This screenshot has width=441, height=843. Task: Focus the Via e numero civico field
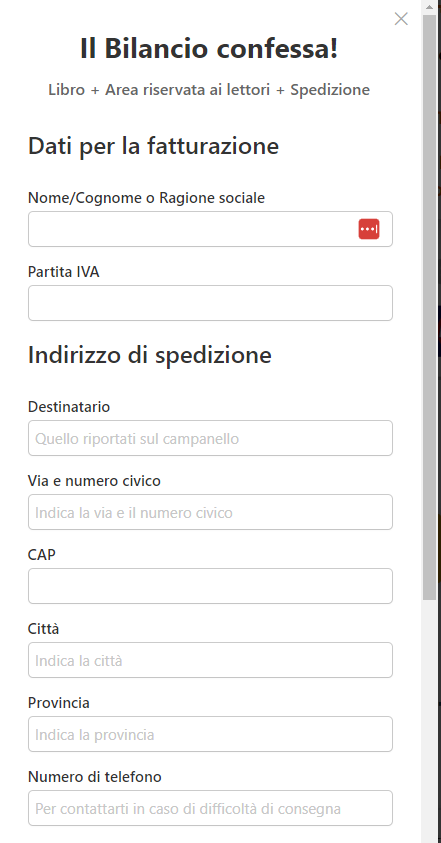click(210, 512)
